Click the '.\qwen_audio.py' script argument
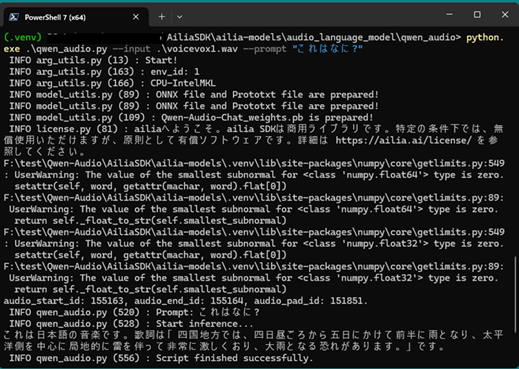Viewport: 519px width, 369px height. pyautogui.click(x=66, y=49)
